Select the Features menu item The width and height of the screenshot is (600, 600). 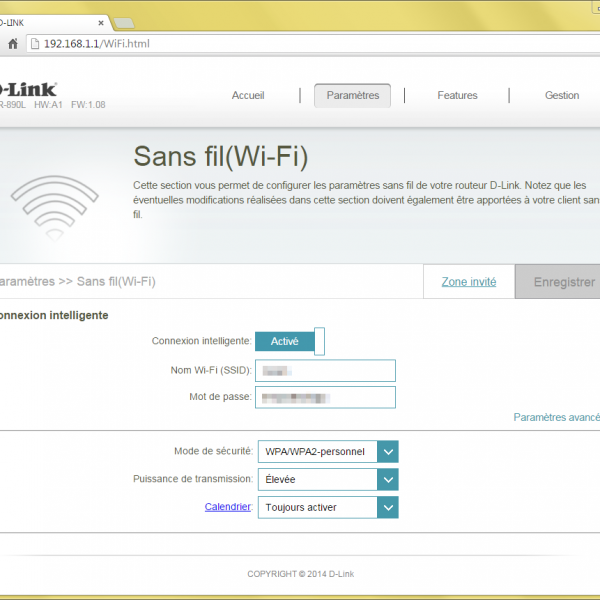pyautogui.click(x=457, y=96)
